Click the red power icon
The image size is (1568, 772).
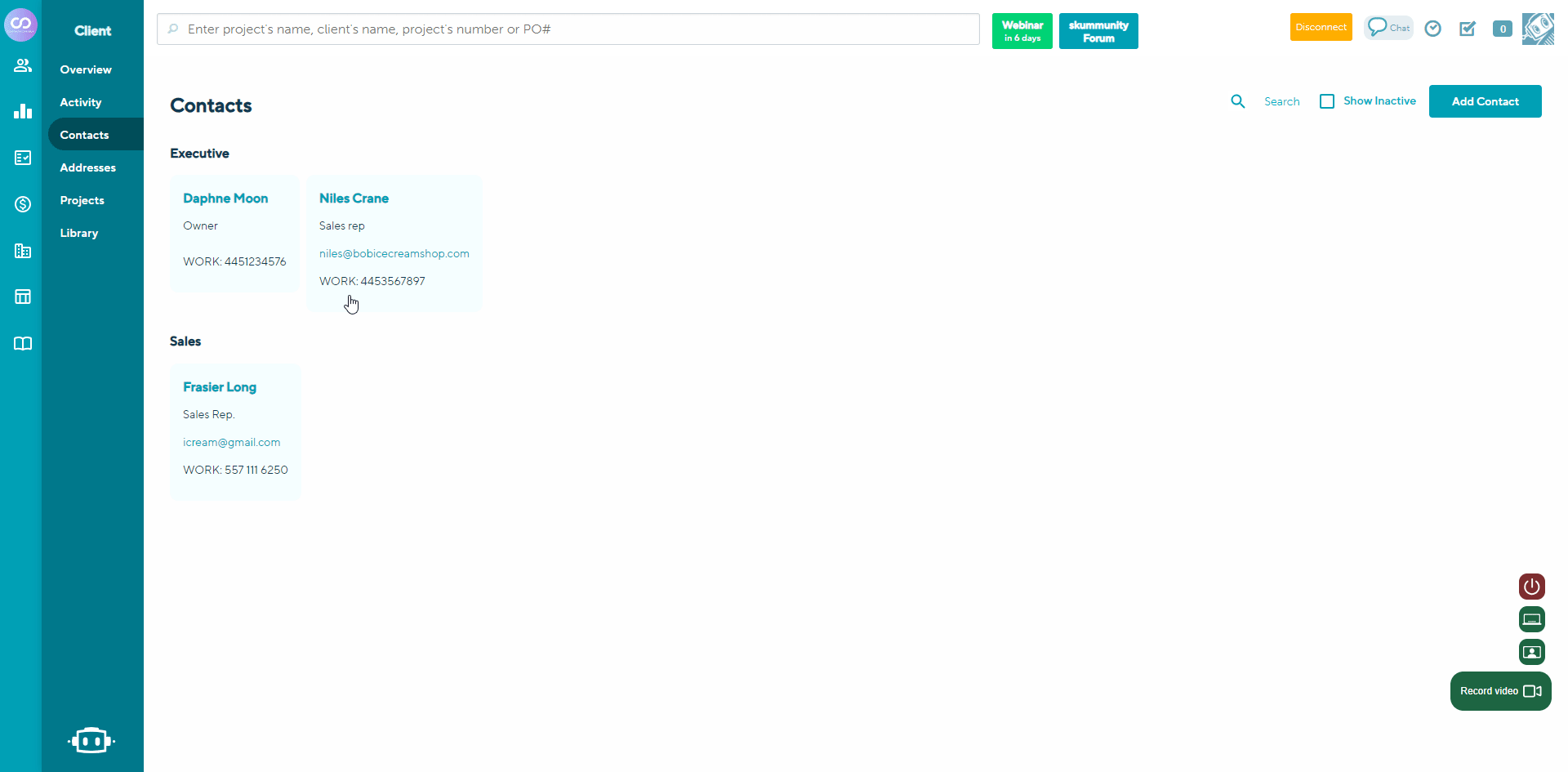point(1531,587)
